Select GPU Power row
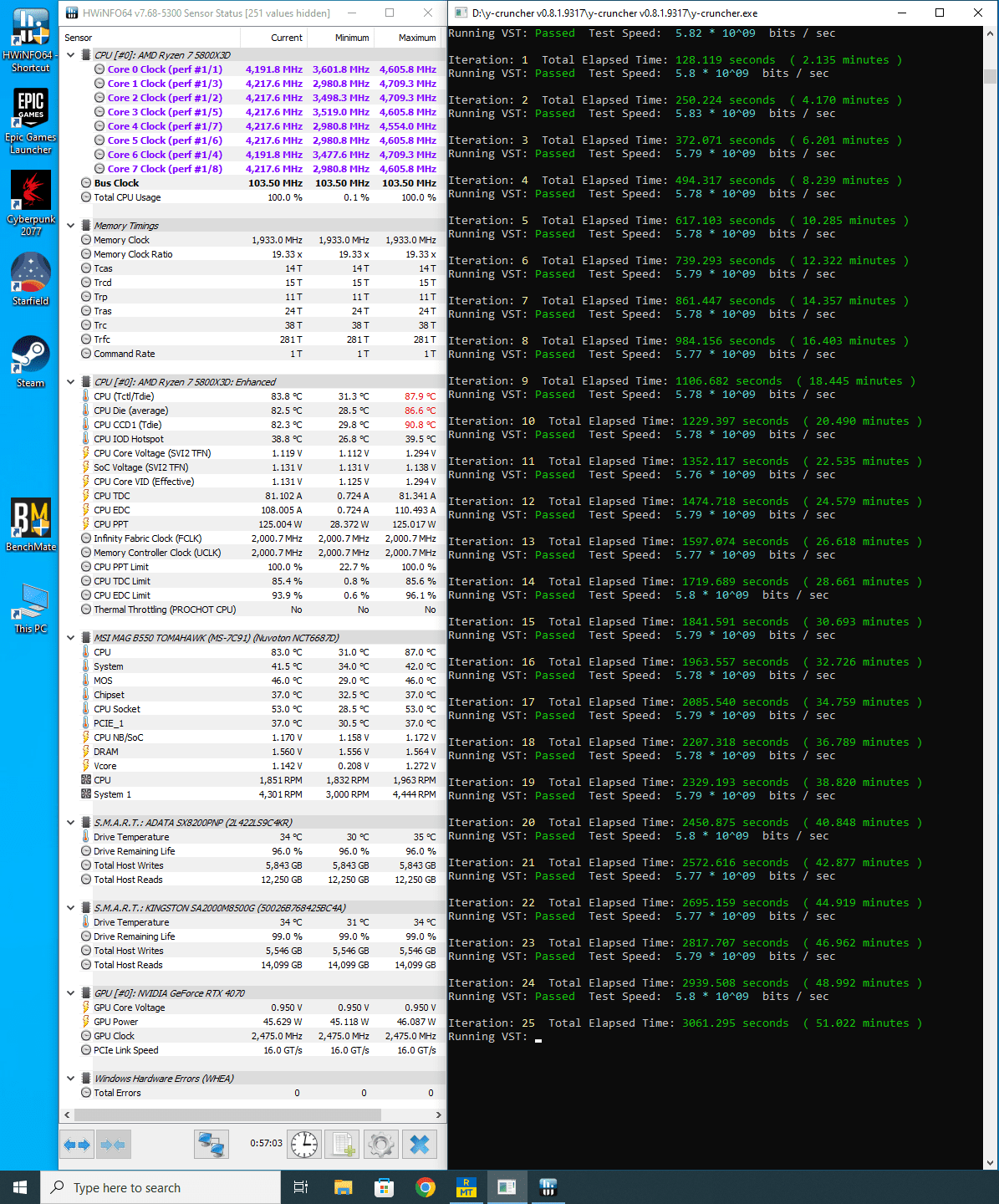 pyautogui.click(x=251, y=1022)
